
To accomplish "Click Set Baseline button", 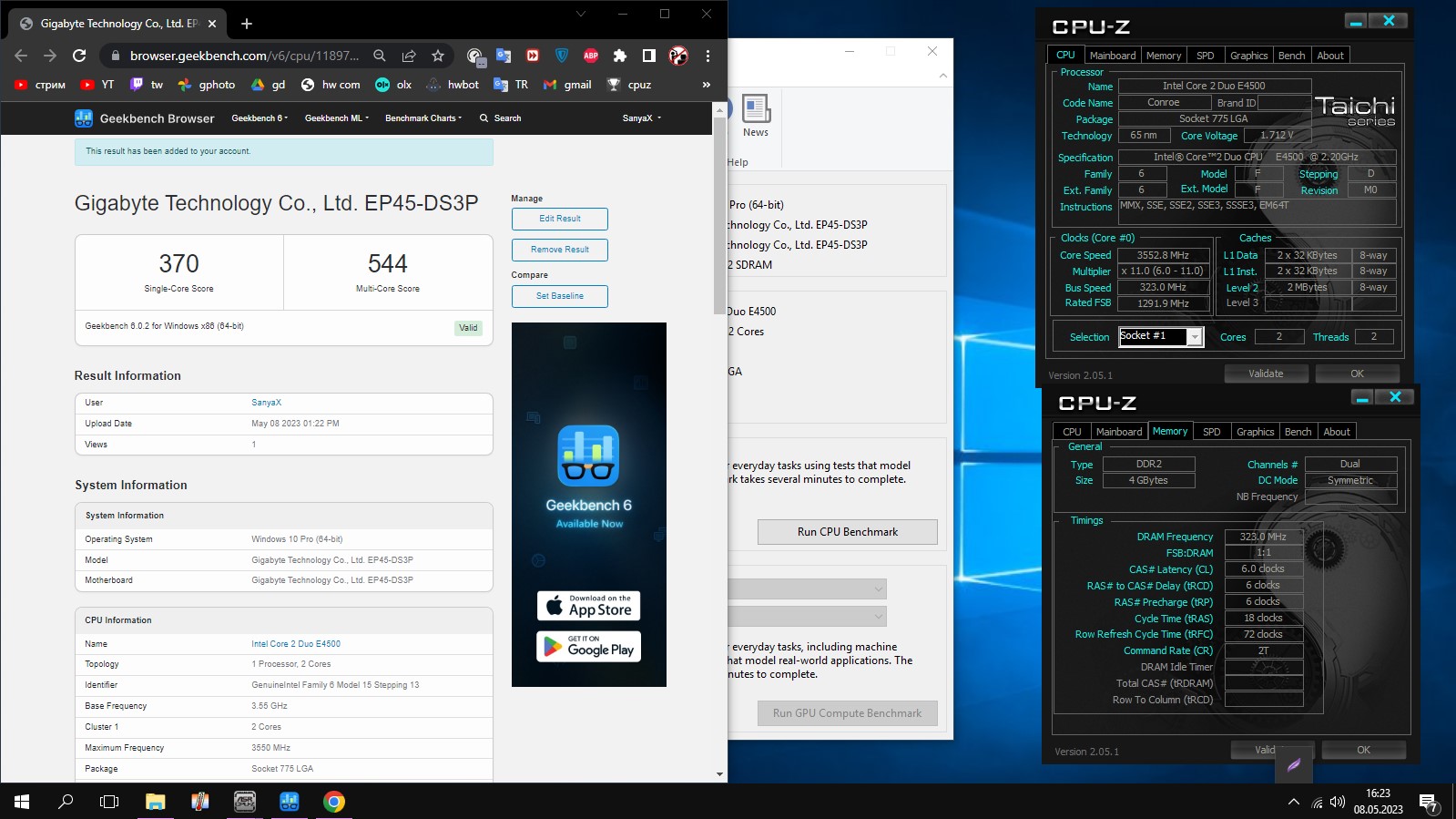I will (x=560, y=296).
